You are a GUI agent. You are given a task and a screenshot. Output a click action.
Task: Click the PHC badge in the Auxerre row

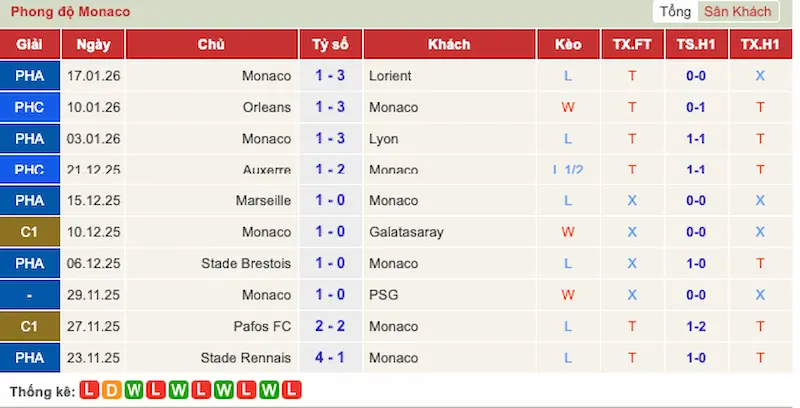click(30, 170)
